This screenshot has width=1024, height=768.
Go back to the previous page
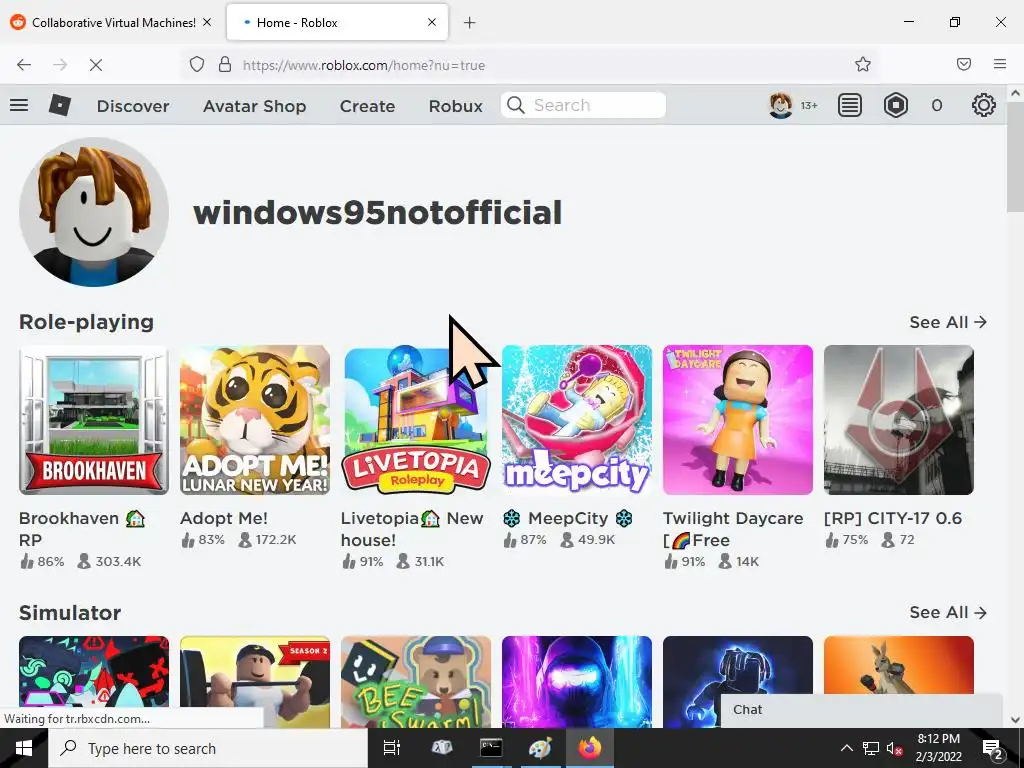pos(24,65)
